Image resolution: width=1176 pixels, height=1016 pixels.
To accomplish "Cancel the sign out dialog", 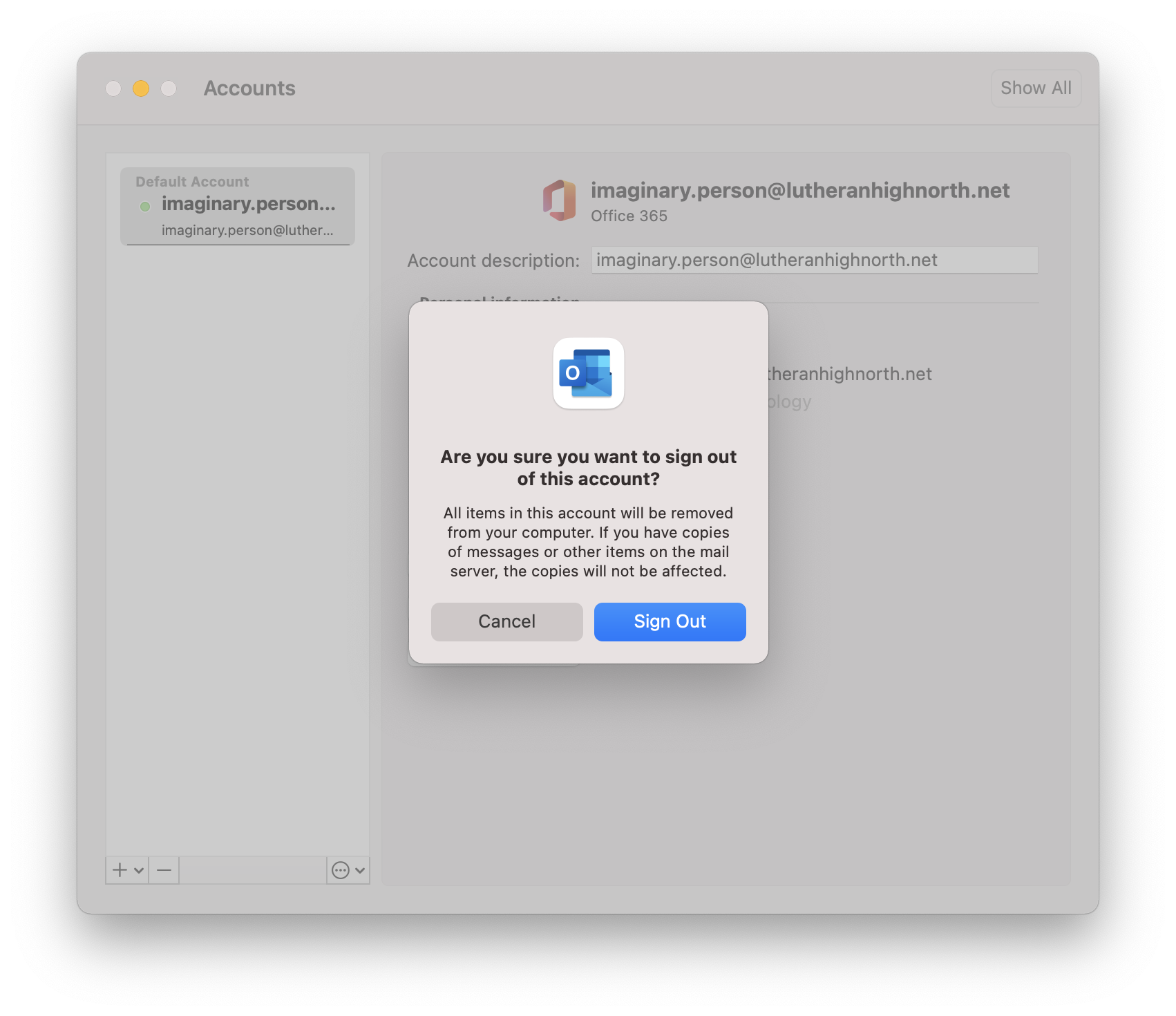I will 506,621.
